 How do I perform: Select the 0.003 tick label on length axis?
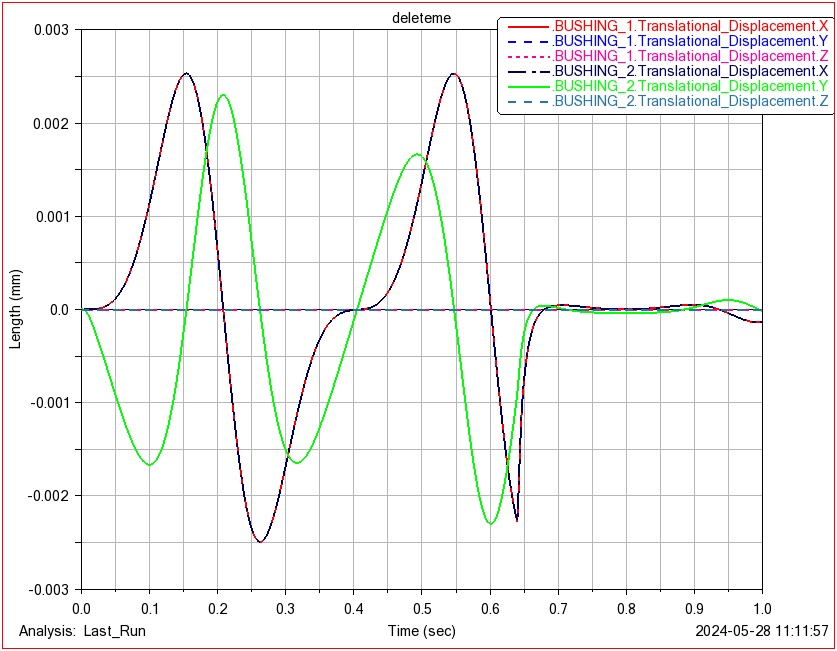pos(48,30)
